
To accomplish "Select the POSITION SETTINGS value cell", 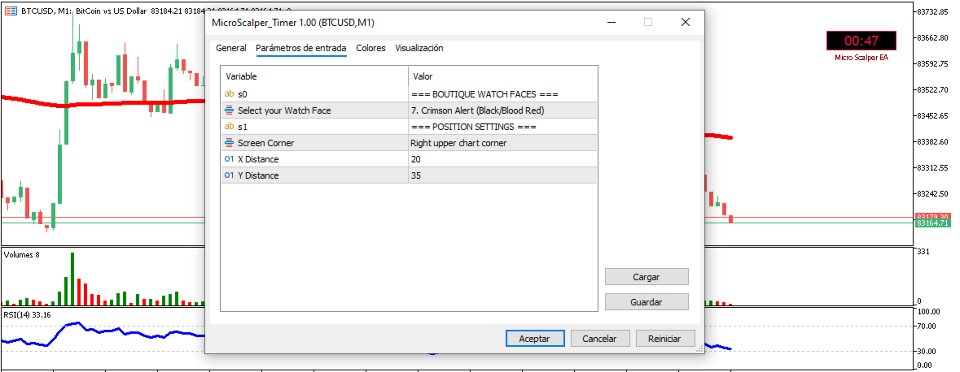I will coord(503,126).
